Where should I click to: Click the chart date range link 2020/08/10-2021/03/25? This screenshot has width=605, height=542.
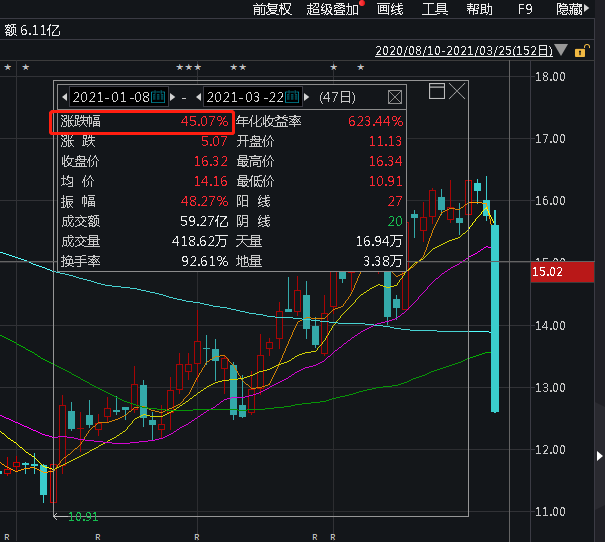pos(464,51)
